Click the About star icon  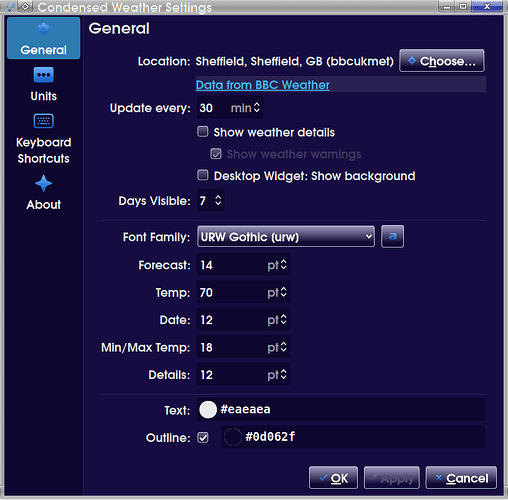(43, 183)
